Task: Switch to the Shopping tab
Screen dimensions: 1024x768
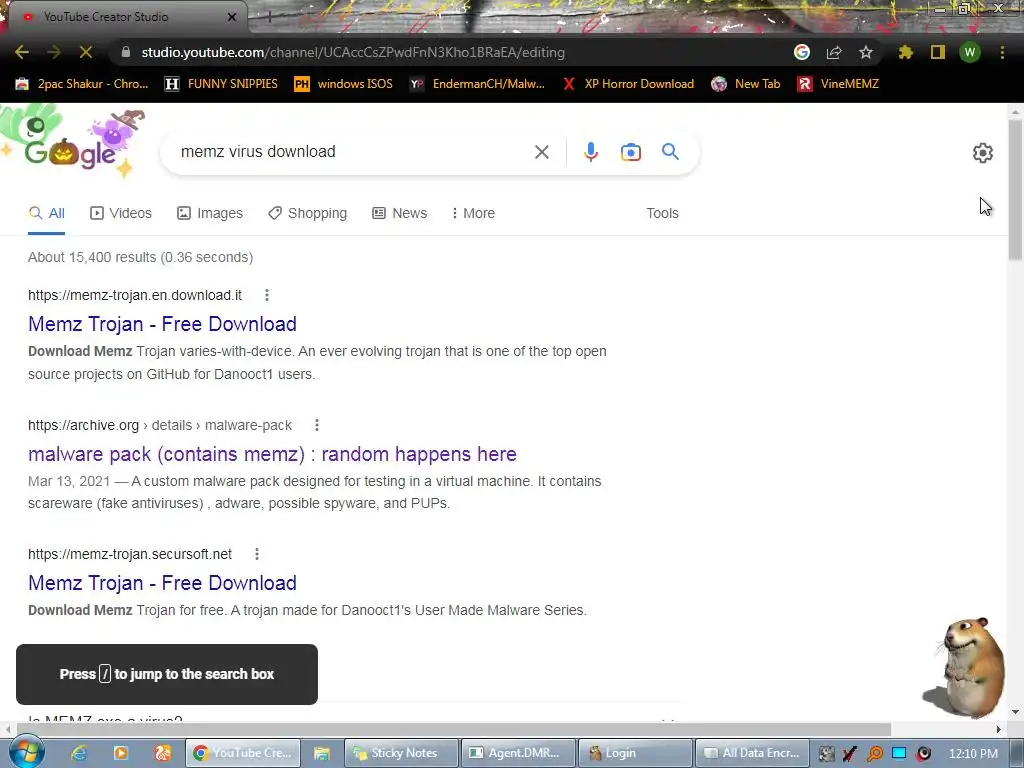Action: [x=308, y=213]
